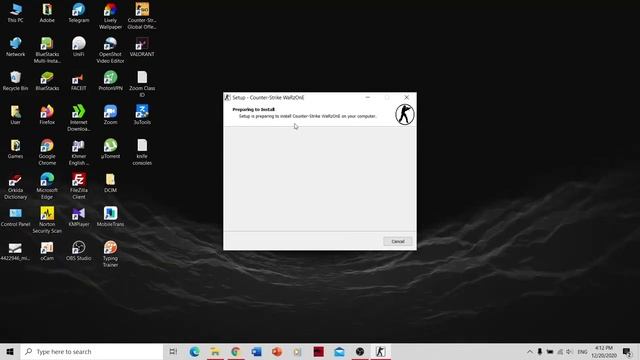This screenshot has height=360, width=640.
Task: Launch FileZilla Client shortcut
Action: coord(78,186)
